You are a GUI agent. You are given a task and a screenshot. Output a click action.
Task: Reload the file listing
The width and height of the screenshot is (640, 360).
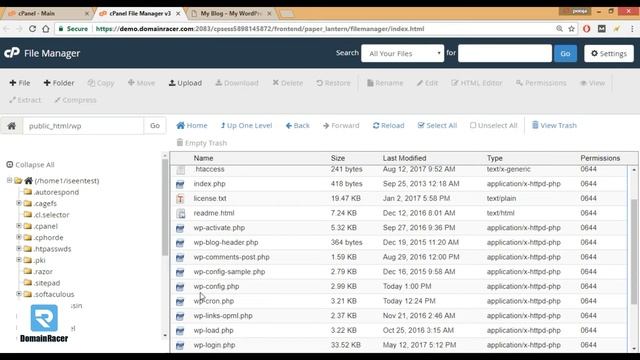click(389, 125)
